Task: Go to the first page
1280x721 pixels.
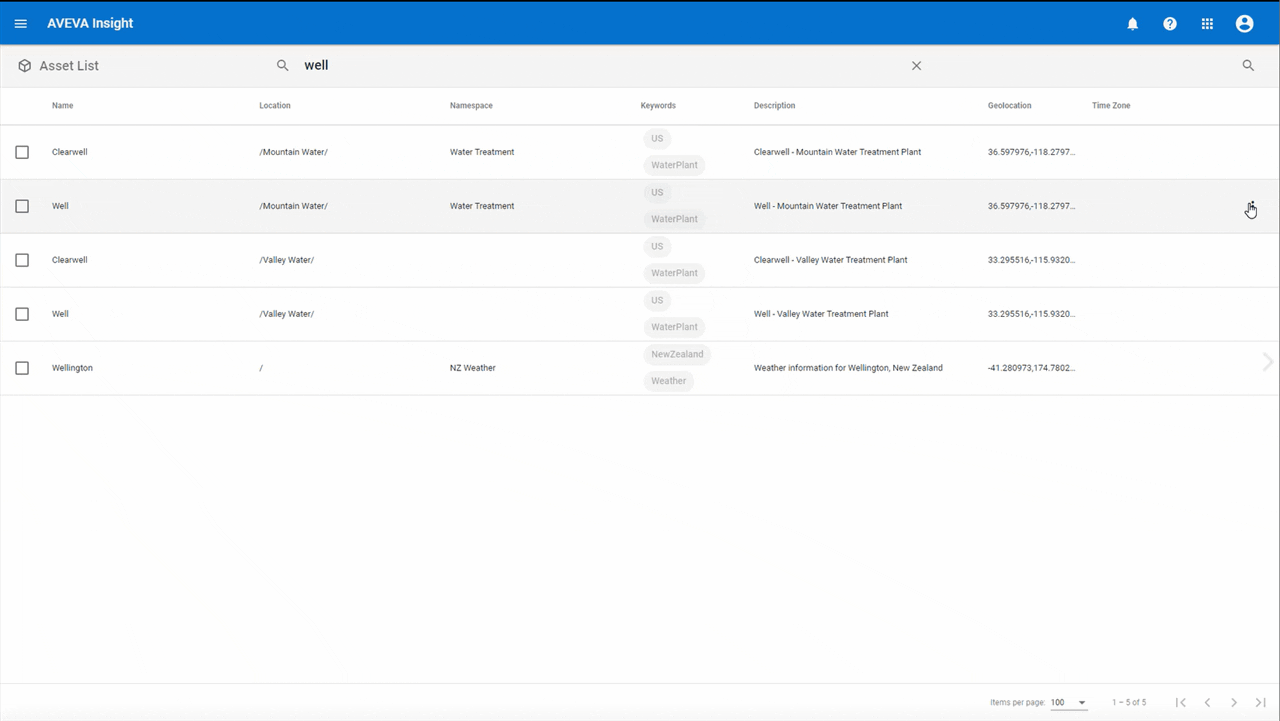Action: point(1181,703)
